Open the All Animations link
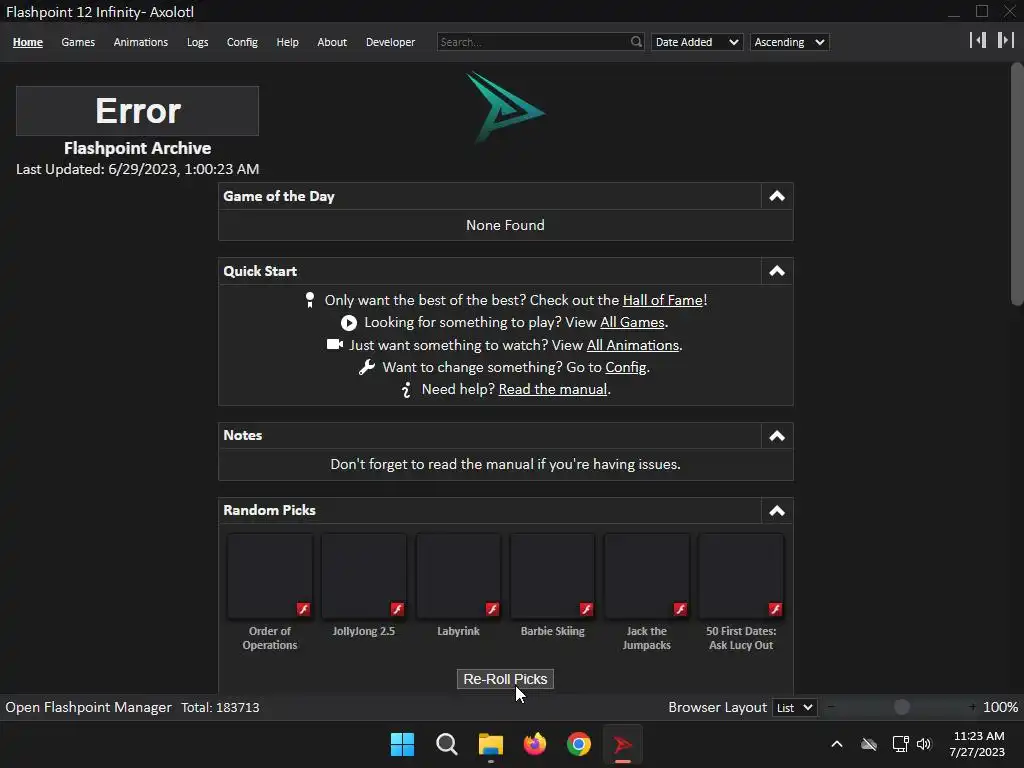This screenshot has height=768, width=1024. (x=633, y=345)
